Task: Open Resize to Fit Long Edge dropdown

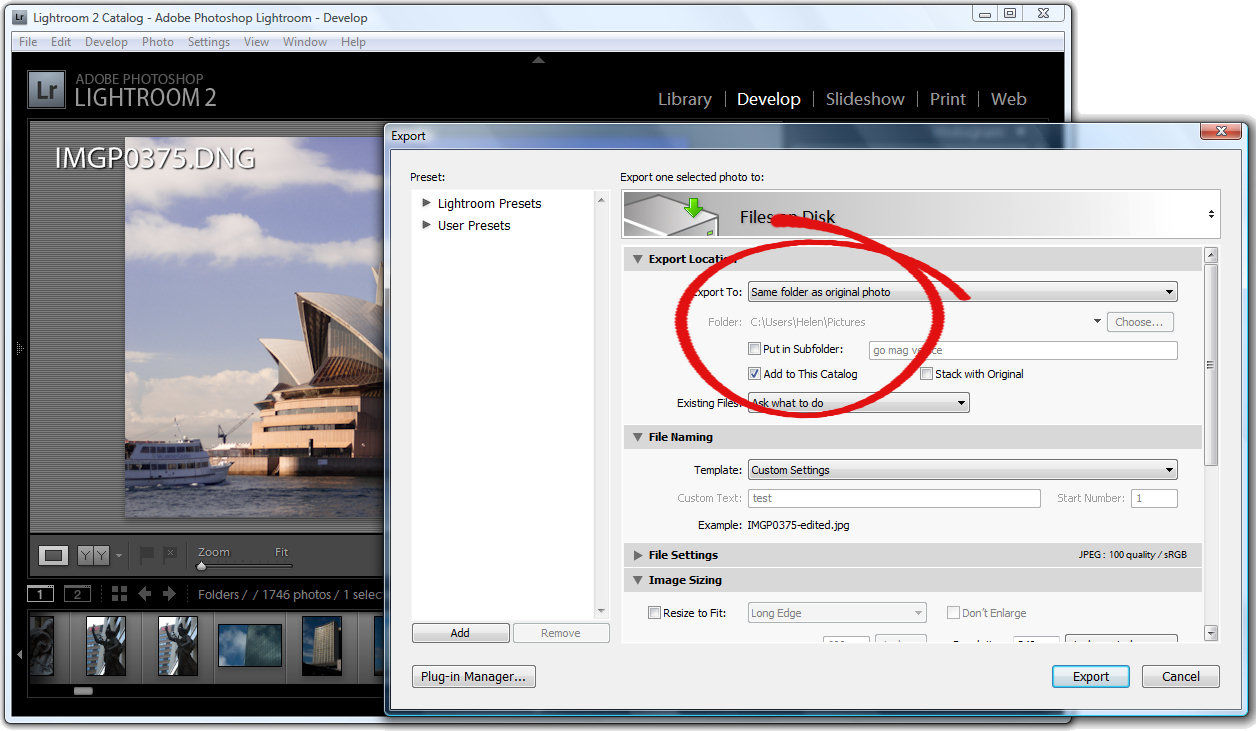Action: click(837, 613)
